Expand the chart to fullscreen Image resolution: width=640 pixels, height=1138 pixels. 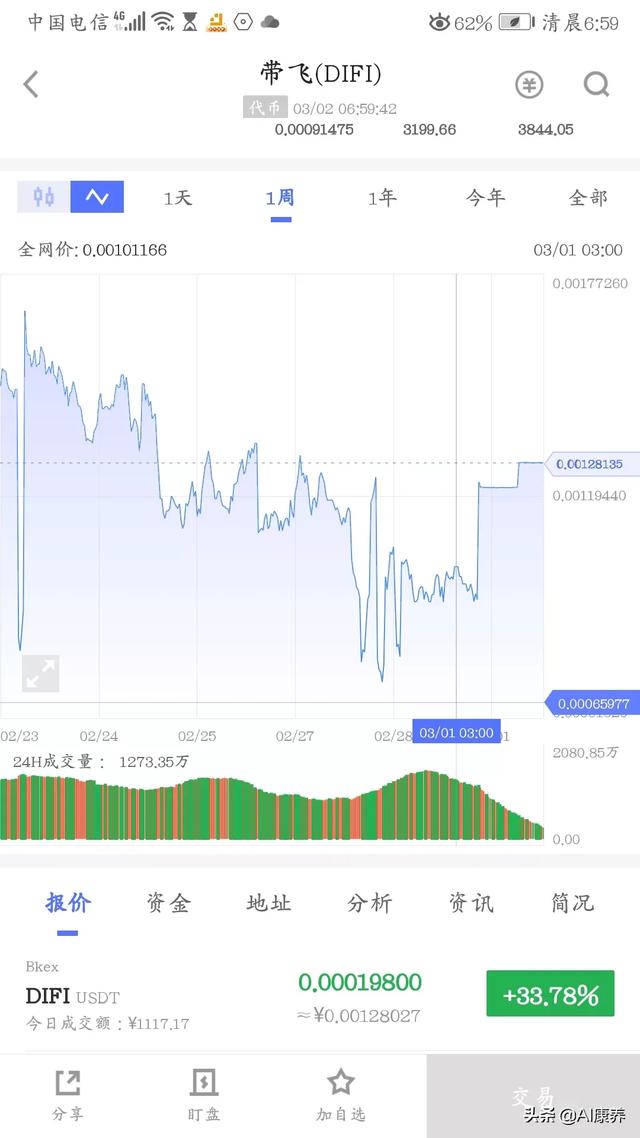pyautogui.click(x=39, y=674)
